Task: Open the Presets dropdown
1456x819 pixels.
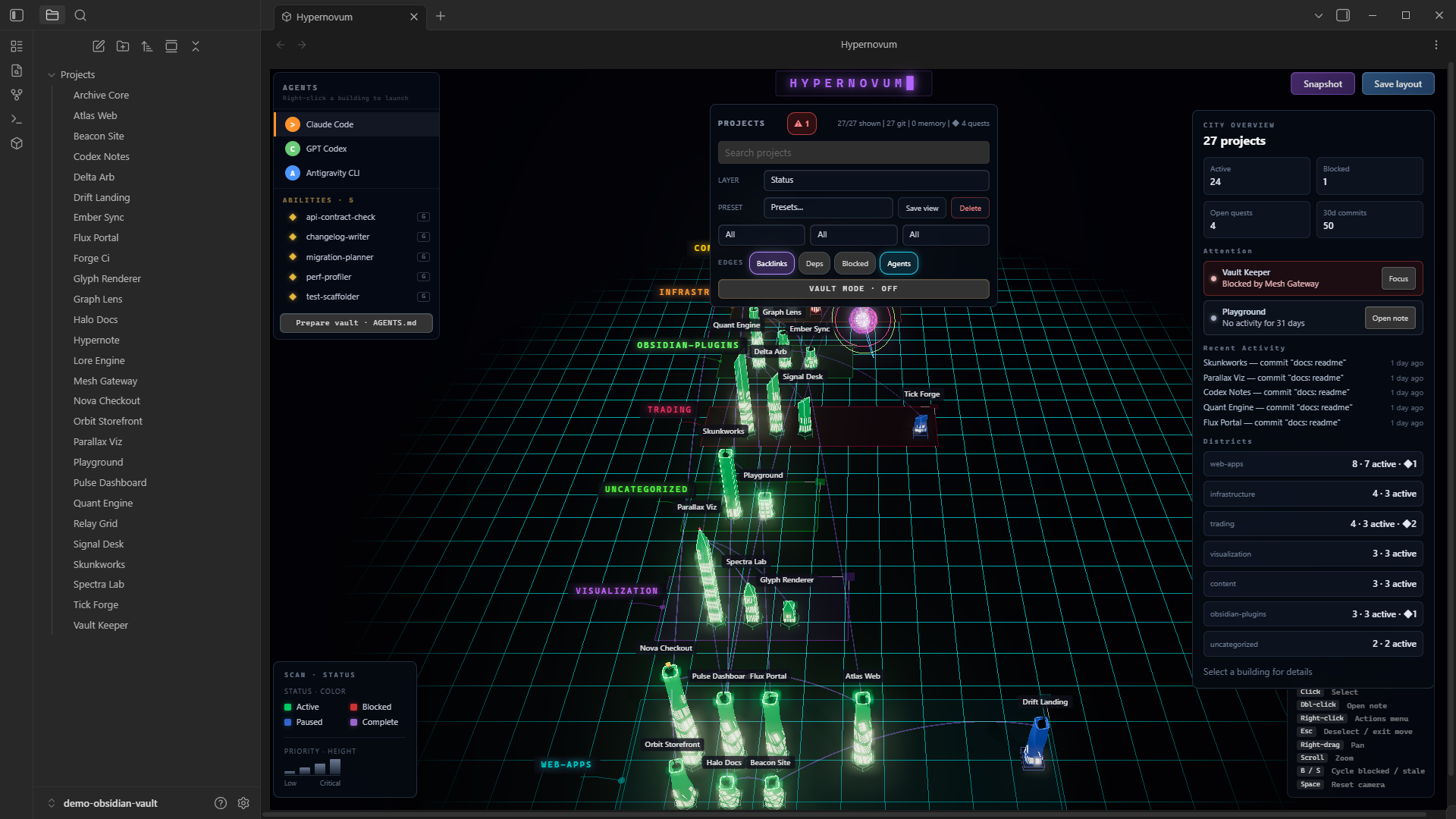Action: point(828,208)
